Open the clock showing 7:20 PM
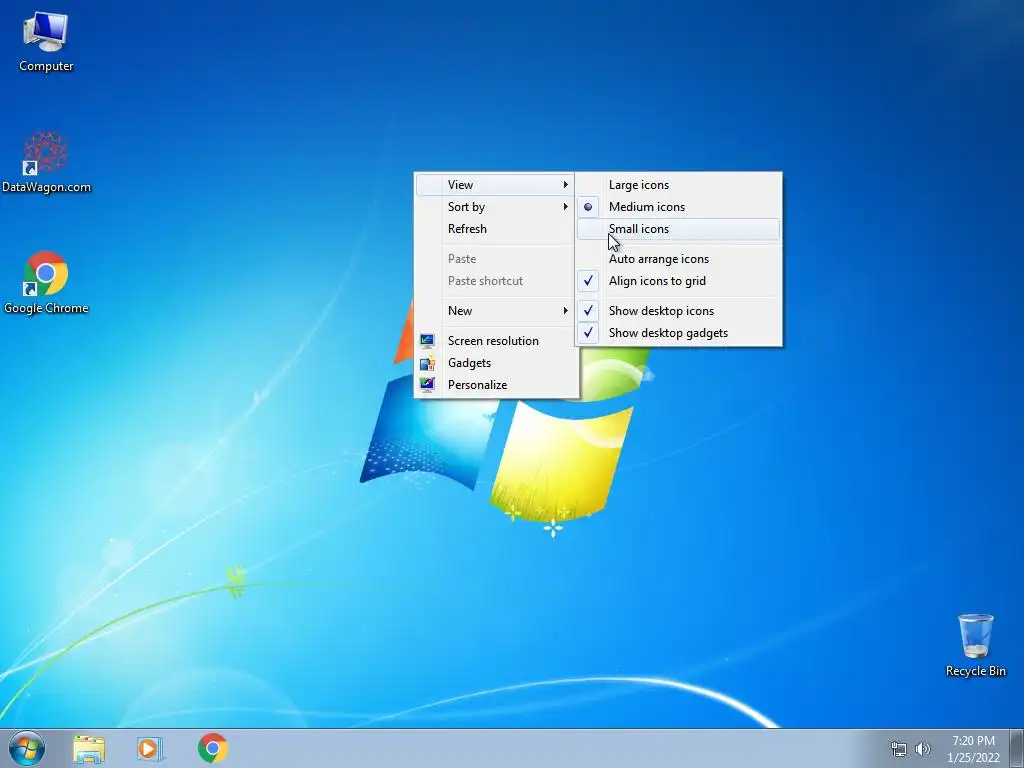The width and height of the screenshot is (1024, 768). [x=973, y=749]
